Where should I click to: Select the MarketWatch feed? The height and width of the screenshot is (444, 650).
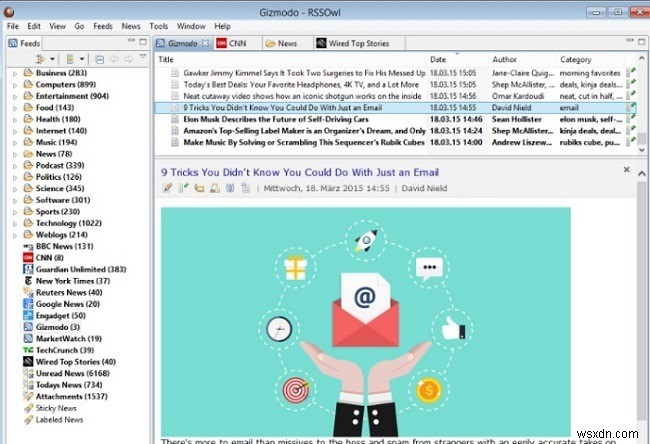[63, 339]
